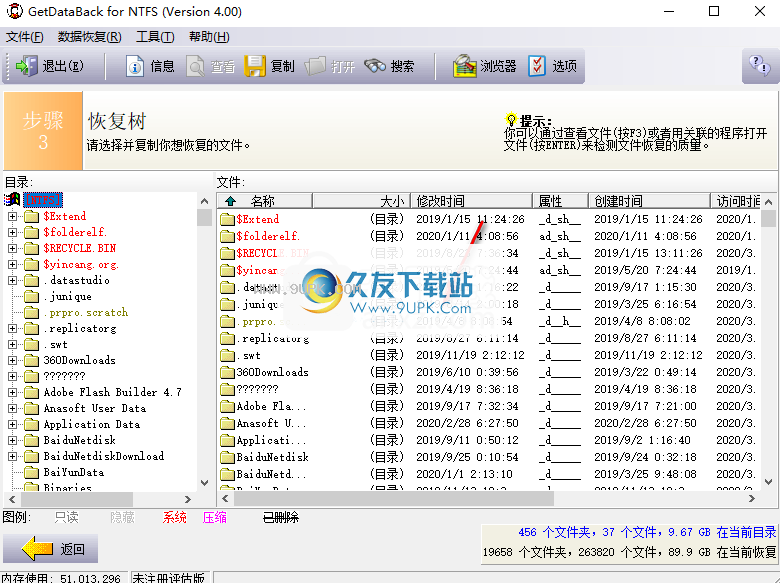This screenshot has width=780, height=583.
Task: Click 内存使用 status bar entry
Action: pyautogui.click(x=61, y=578)
